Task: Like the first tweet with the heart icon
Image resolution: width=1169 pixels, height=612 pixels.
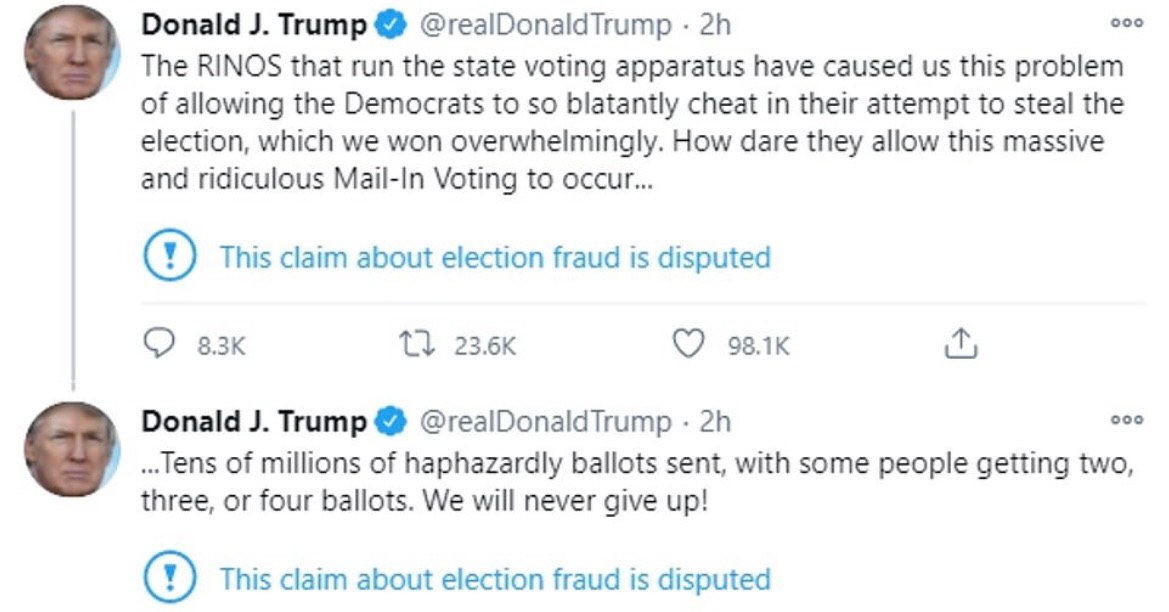Action: click(687, 344)
